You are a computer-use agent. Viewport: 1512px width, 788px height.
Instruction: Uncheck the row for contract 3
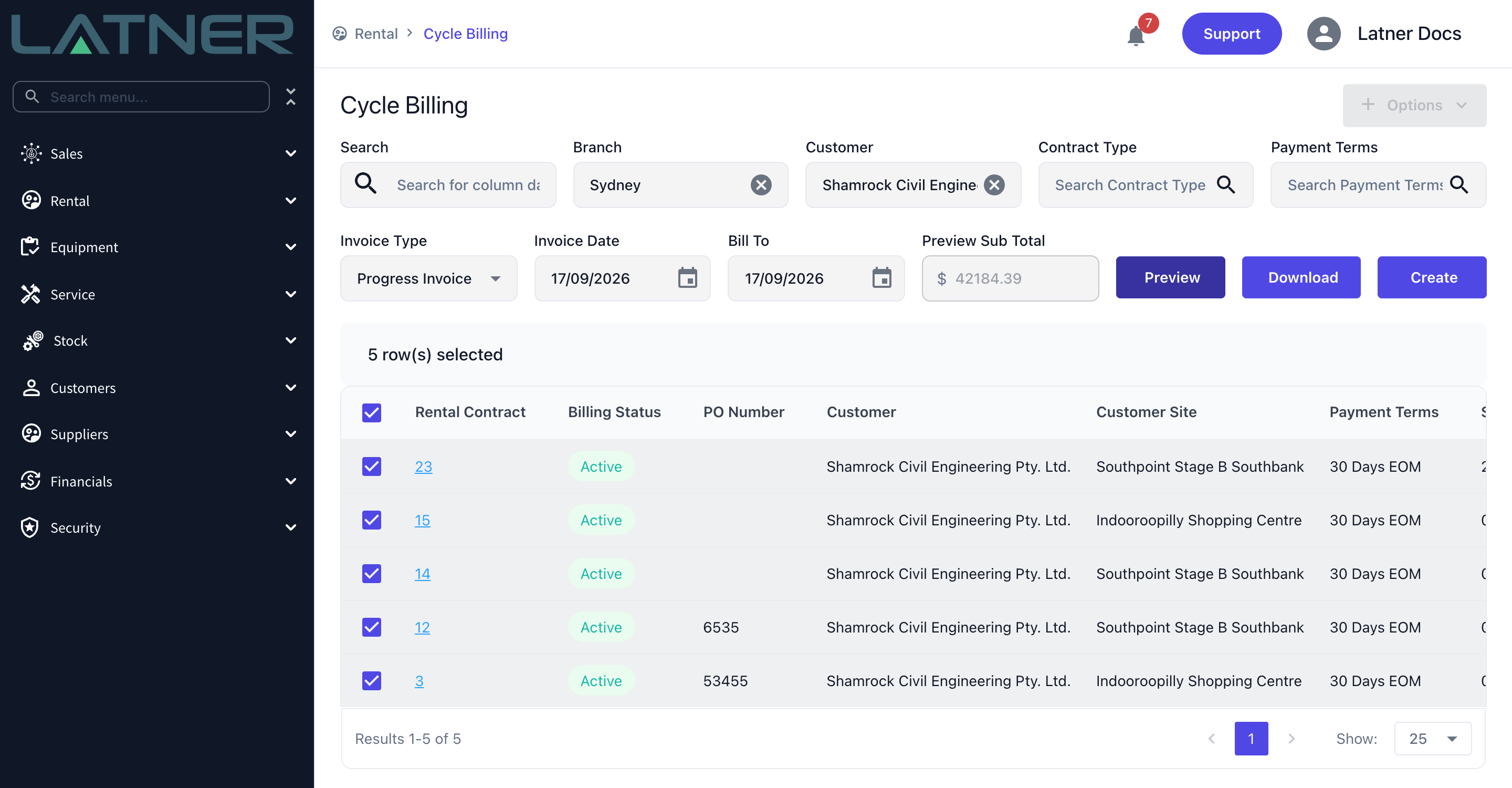tap(371, 680)
